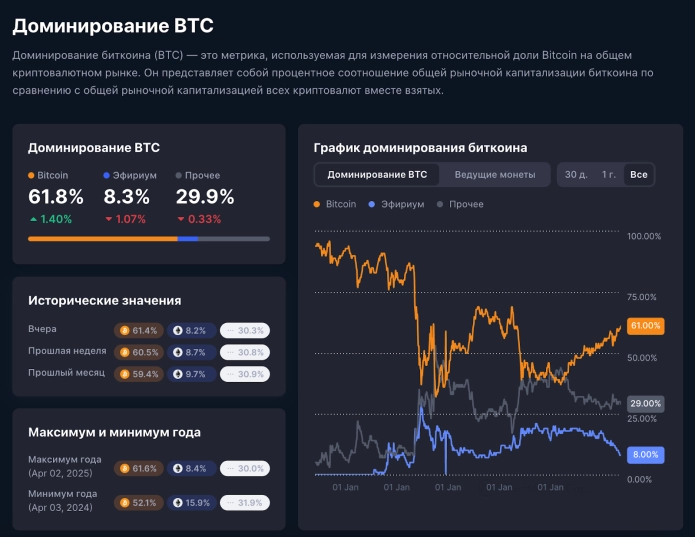The height and width of the screenshot is (537, 695).
Task: Click Ethereum icon in Минимум года row
Action: 178,503
